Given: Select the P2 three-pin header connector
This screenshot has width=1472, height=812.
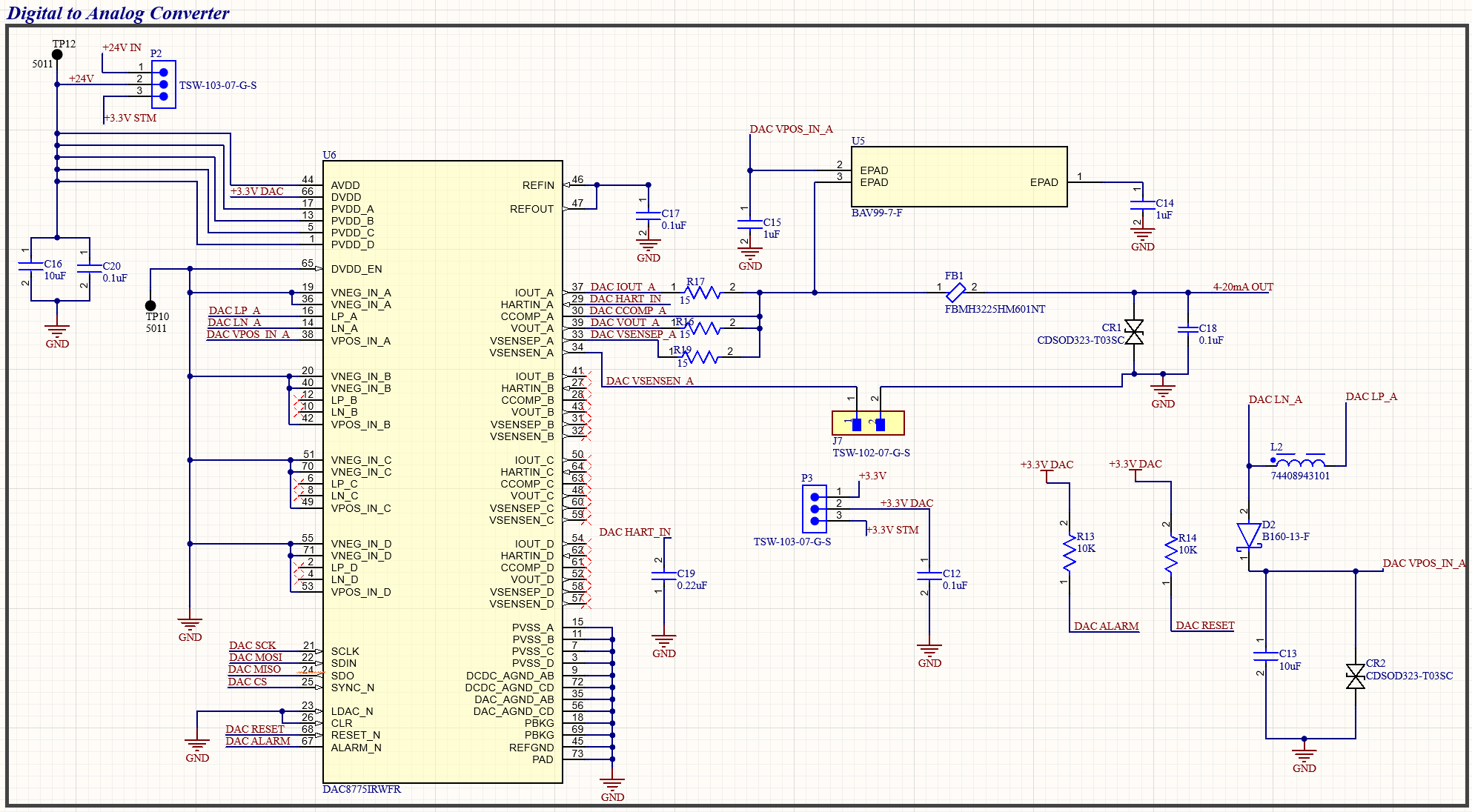Looking at the screenshot, I should (x=164, y=84).
